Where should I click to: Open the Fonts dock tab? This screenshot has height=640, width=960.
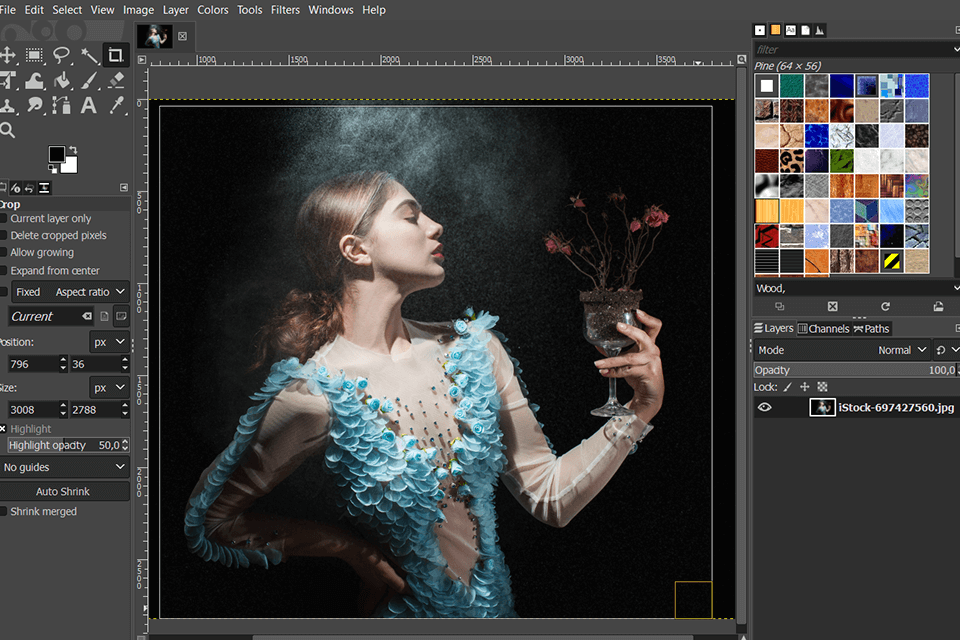(790, 30)
